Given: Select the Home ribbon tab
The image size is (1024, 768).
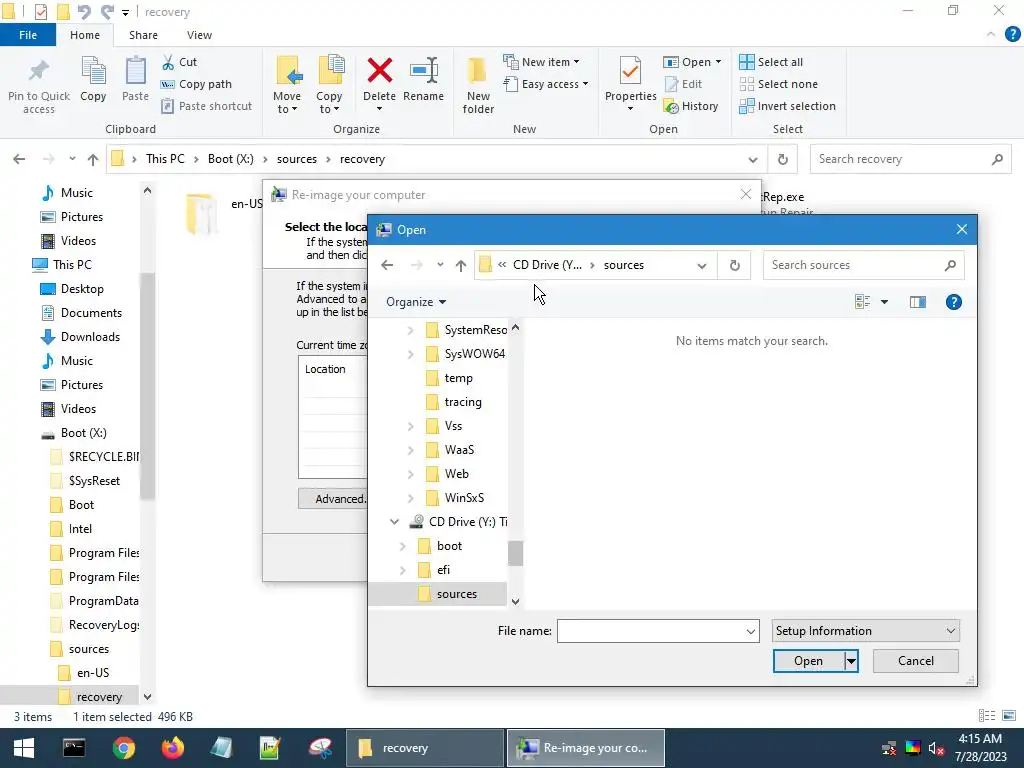Looking at the screenshot, I should [x=85, y=35].
